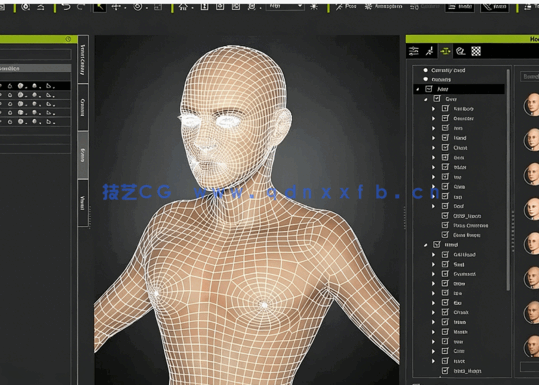Expand the Skull node arrow
The image size is (539, 385).
(x=433, y=264)
